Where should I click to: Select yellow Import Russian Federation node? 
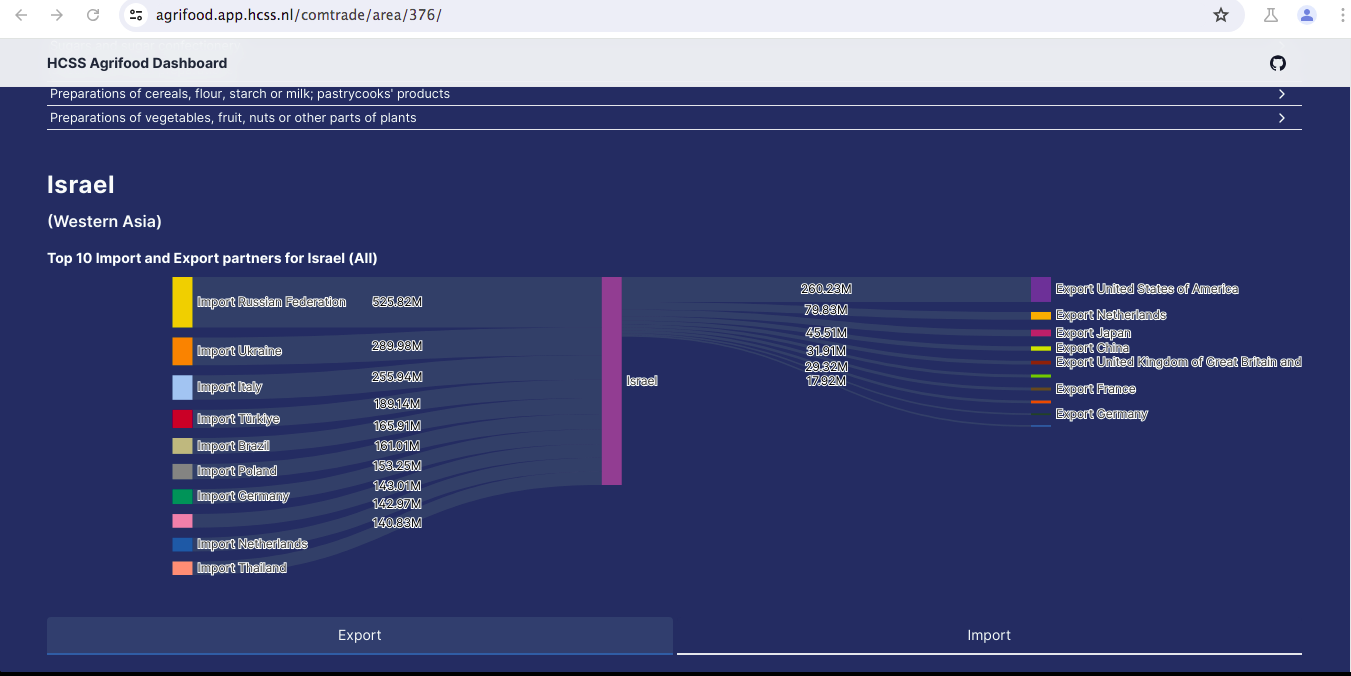click(182, 302)
